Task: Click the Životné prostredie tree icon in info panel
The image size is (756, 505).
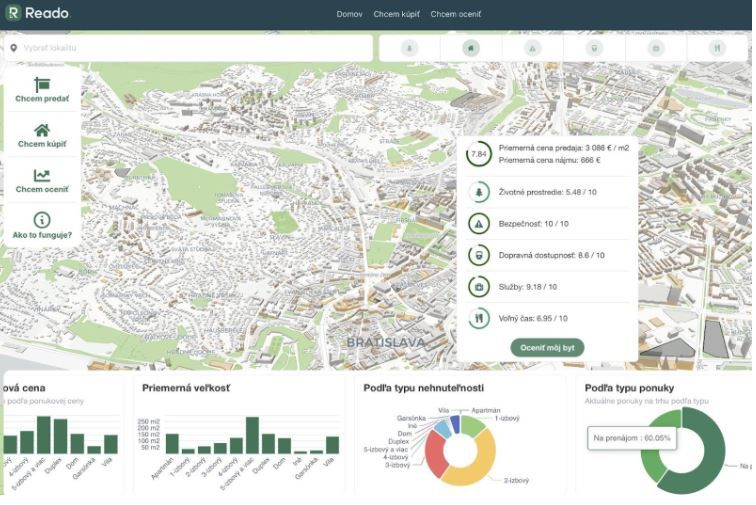Action: point(479,192)
